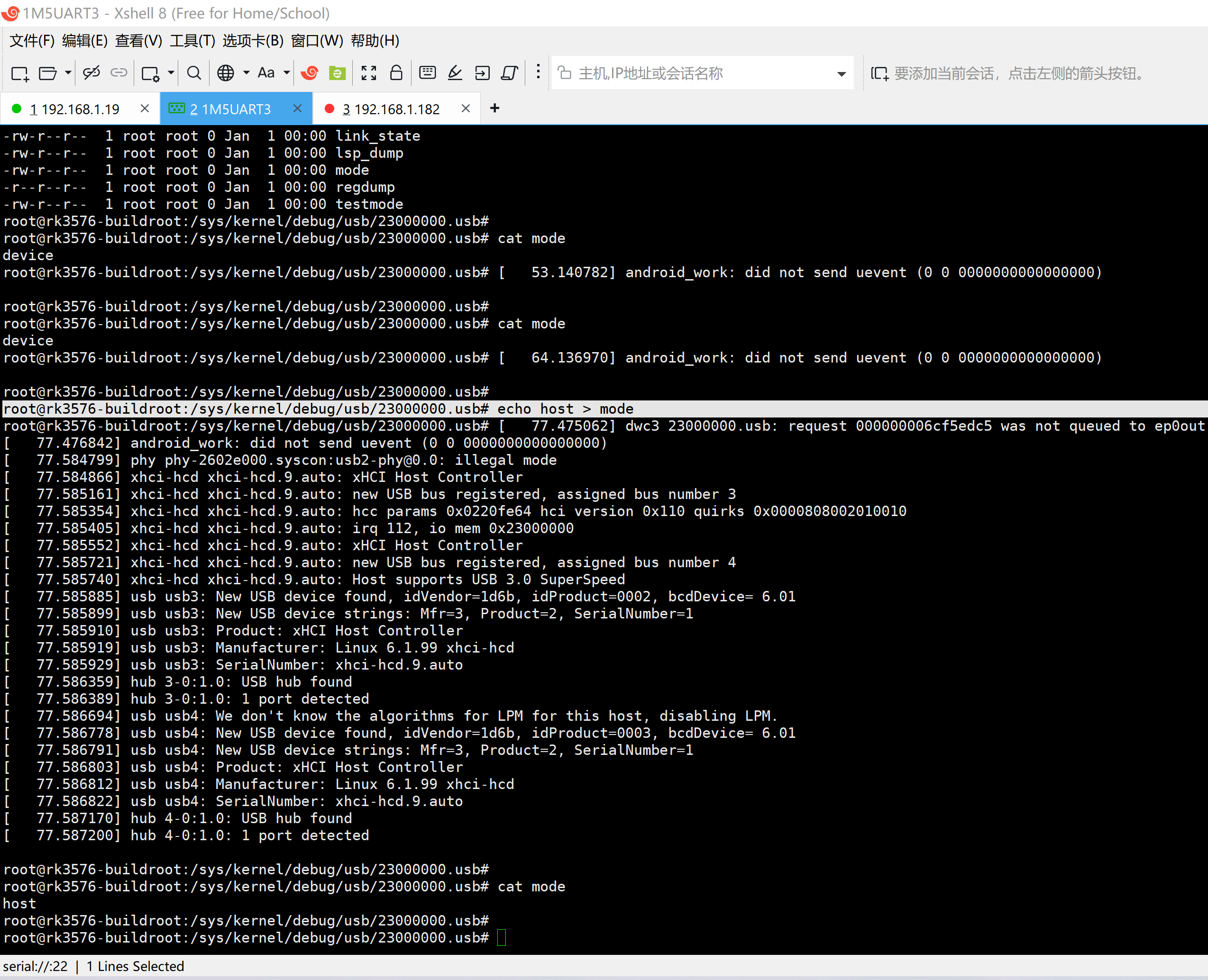Click the script scroll icon
Viewport: 1208px width, 980px height.
510,73
